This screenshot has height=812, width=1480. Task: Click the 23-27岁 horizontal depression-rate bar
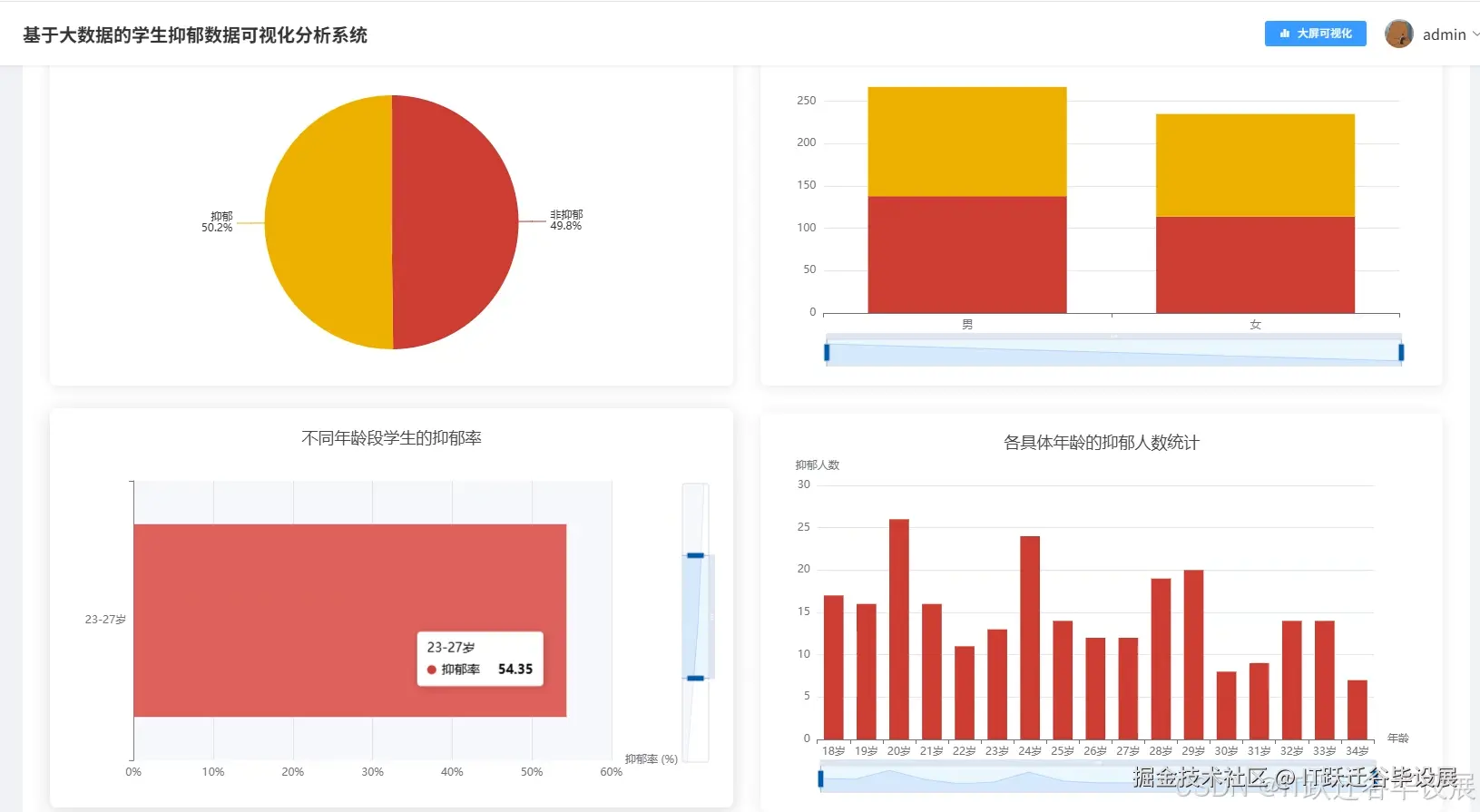[349, 621]
